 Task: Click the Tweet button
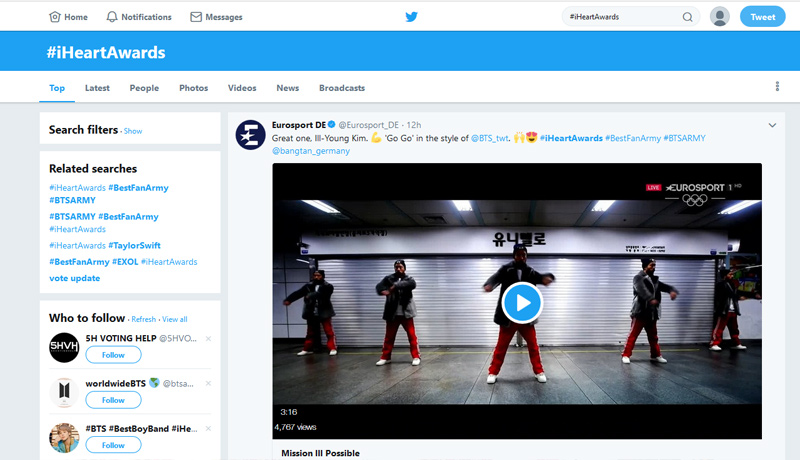(762, 17)
